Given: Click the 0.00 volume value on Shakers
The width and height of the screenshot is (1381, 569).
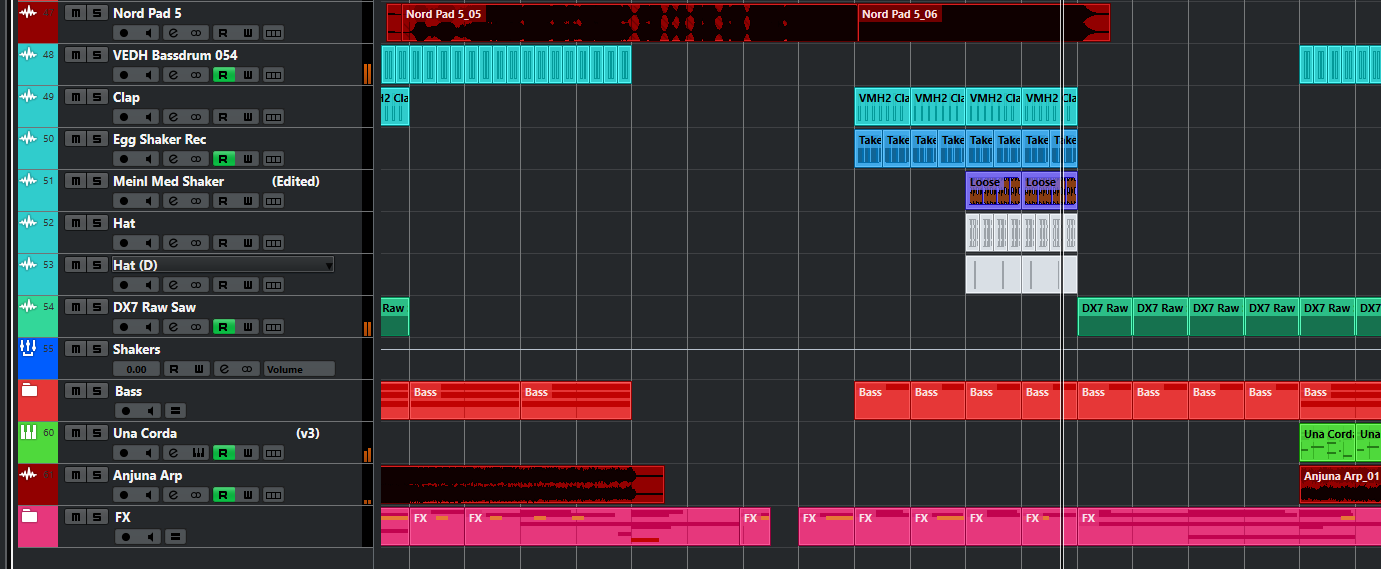Looking at the screenshot, I should [x=136, y=369].
